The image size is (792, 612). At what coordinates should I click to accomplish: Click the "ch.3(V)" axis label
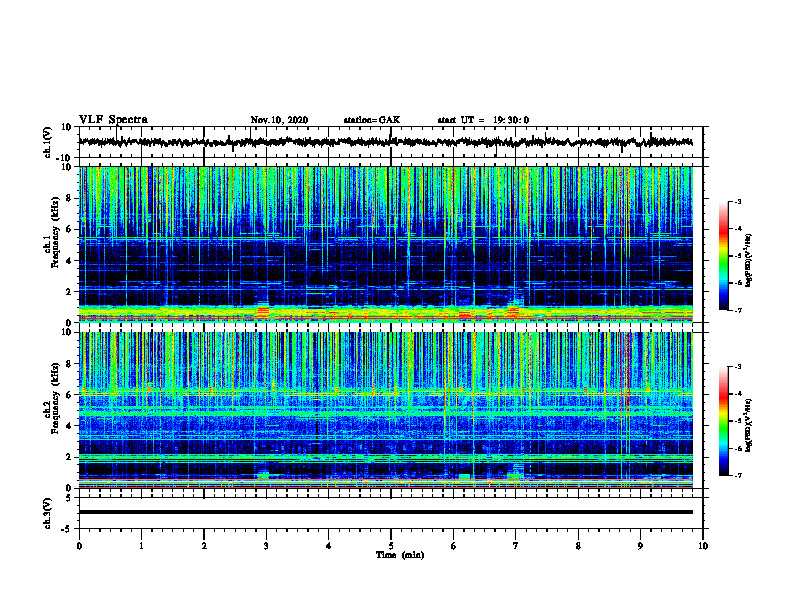47,513
